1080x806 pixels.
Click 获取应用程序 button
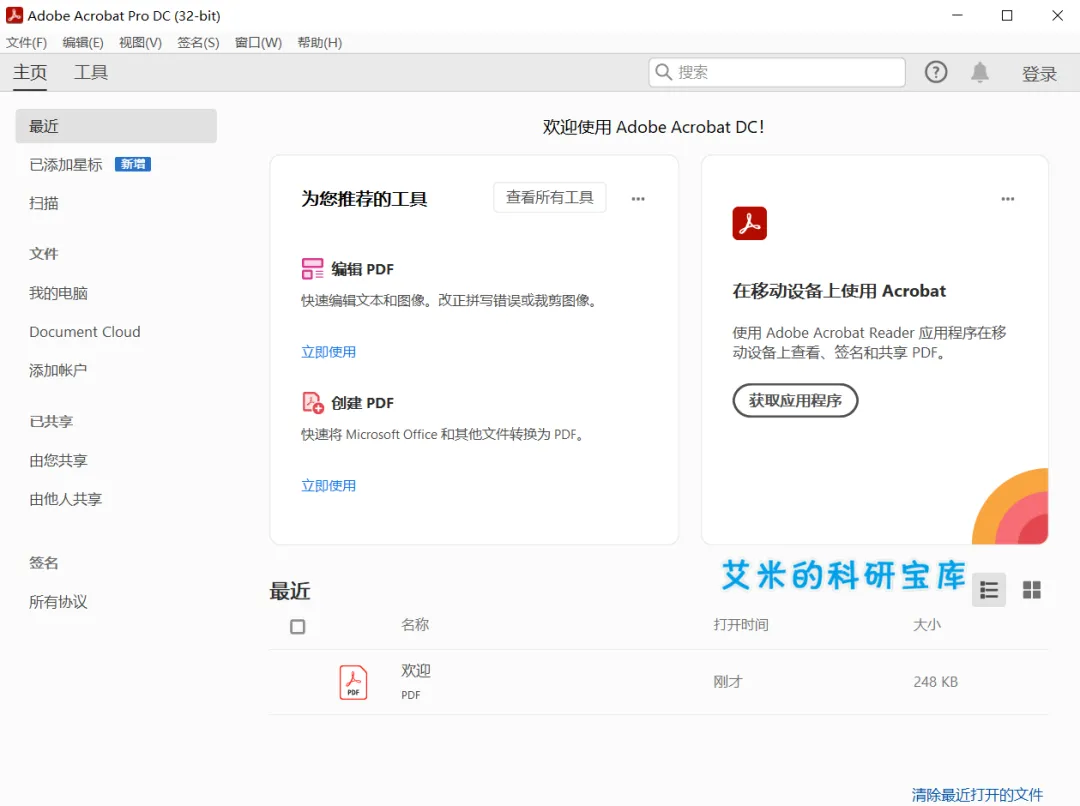[x=795, y=400]
